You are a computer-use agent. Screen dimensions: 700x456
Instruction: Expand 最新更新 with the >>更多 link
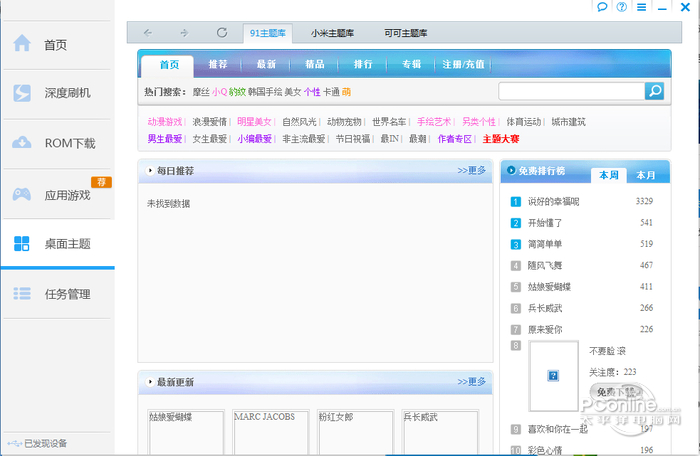coord(471,382)
